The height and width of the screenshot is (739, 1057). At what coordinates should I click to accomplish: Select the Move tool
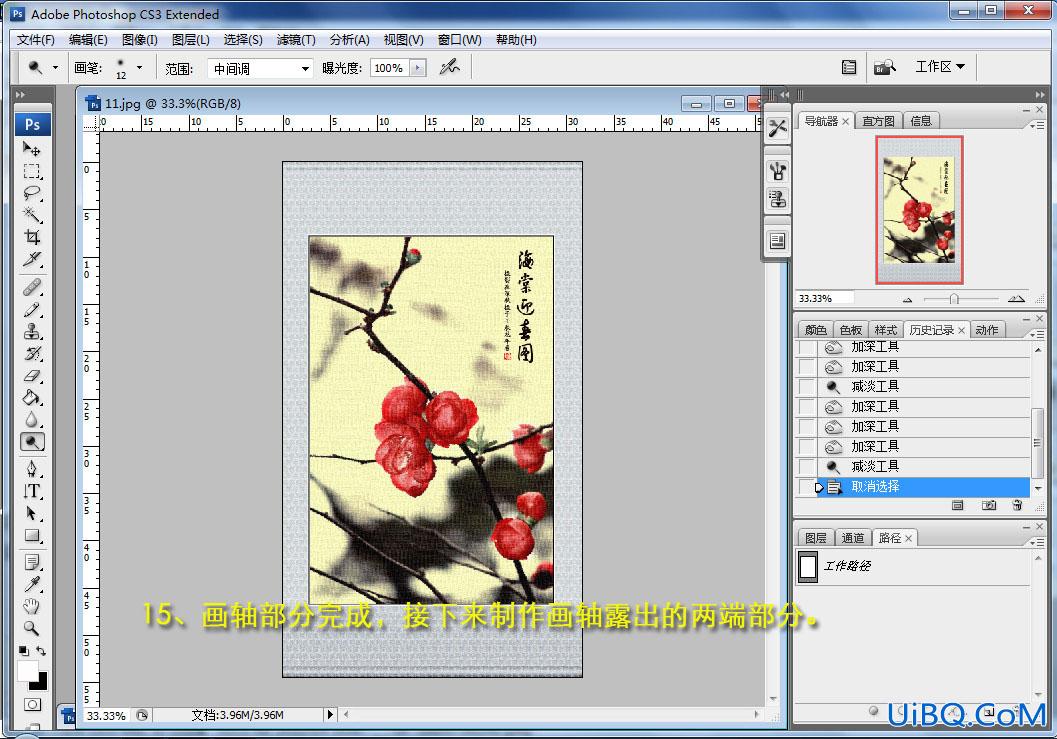[32, 148]
